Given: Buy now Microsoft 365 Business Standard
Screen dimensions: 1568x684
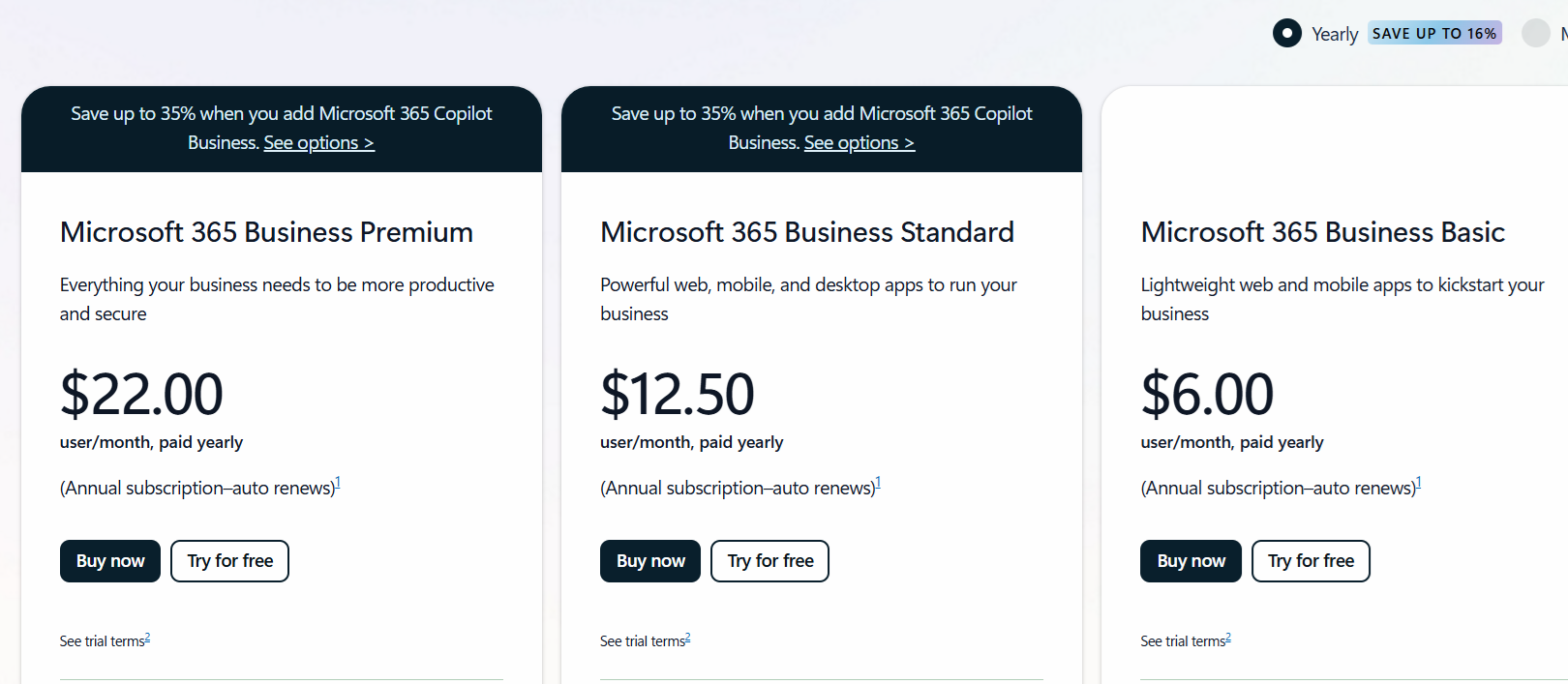Looking at the screenshot, I should point(650,561).
